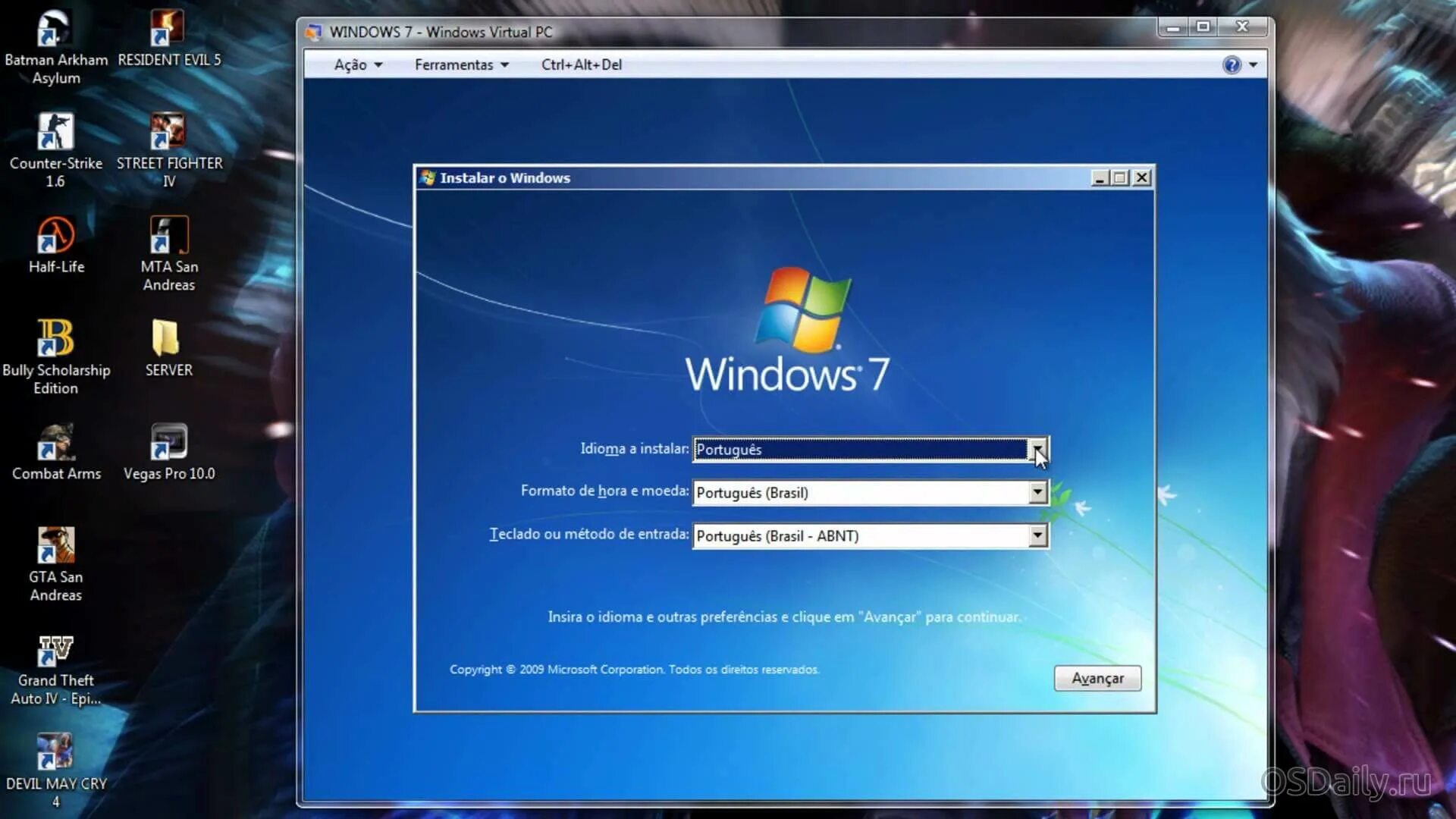Click the DEVIL MAY CRY 4 icon
This screenshot has width=1456, height=819.
55,752
